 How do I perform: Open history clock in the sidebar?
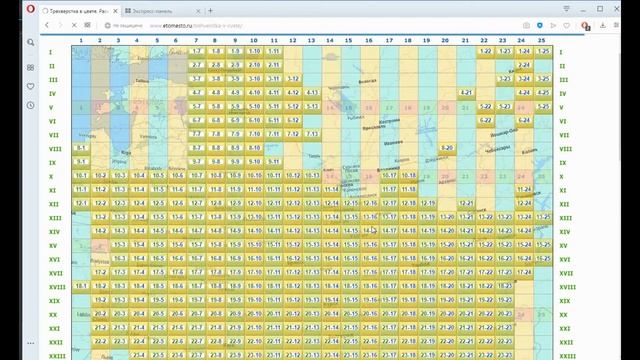coord(31,105)
